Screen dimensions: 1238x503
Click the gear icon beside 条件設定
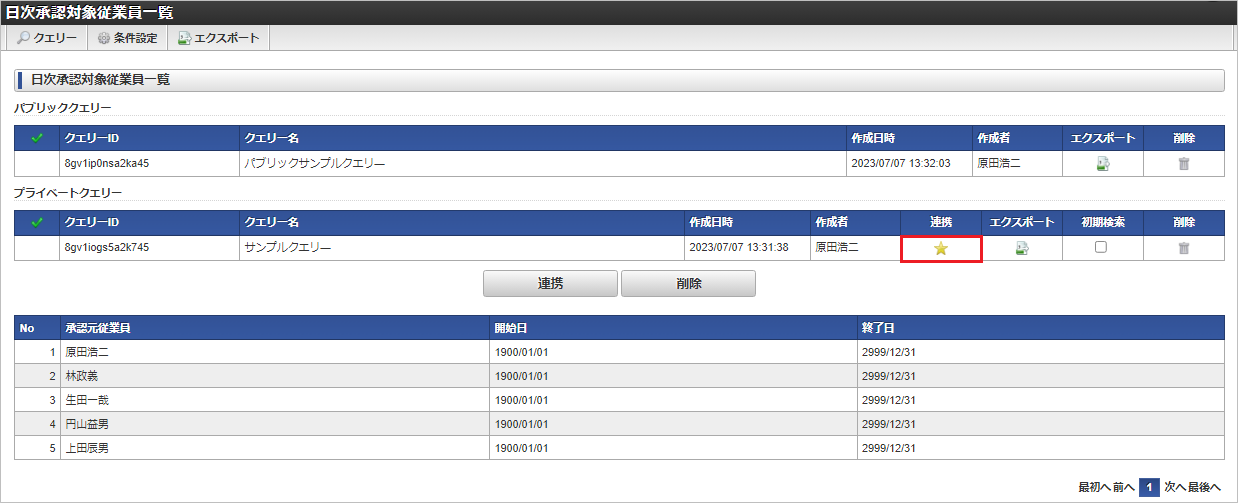pyautogui.click(x=103, y=38)
